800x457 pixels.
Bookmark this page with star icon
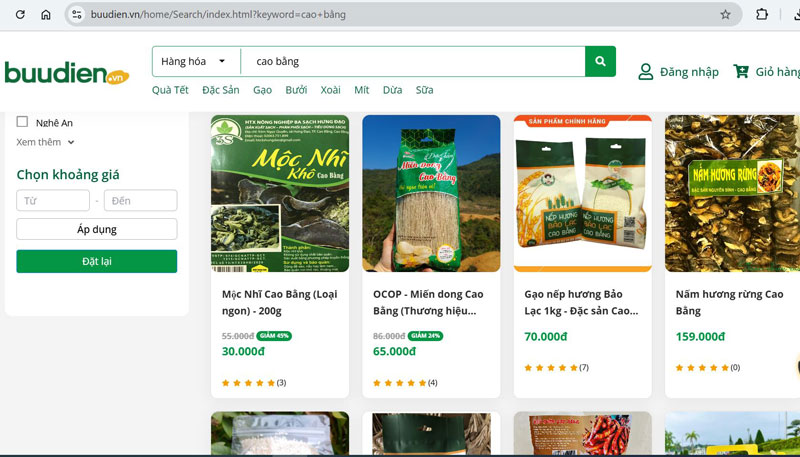point(725,15)
